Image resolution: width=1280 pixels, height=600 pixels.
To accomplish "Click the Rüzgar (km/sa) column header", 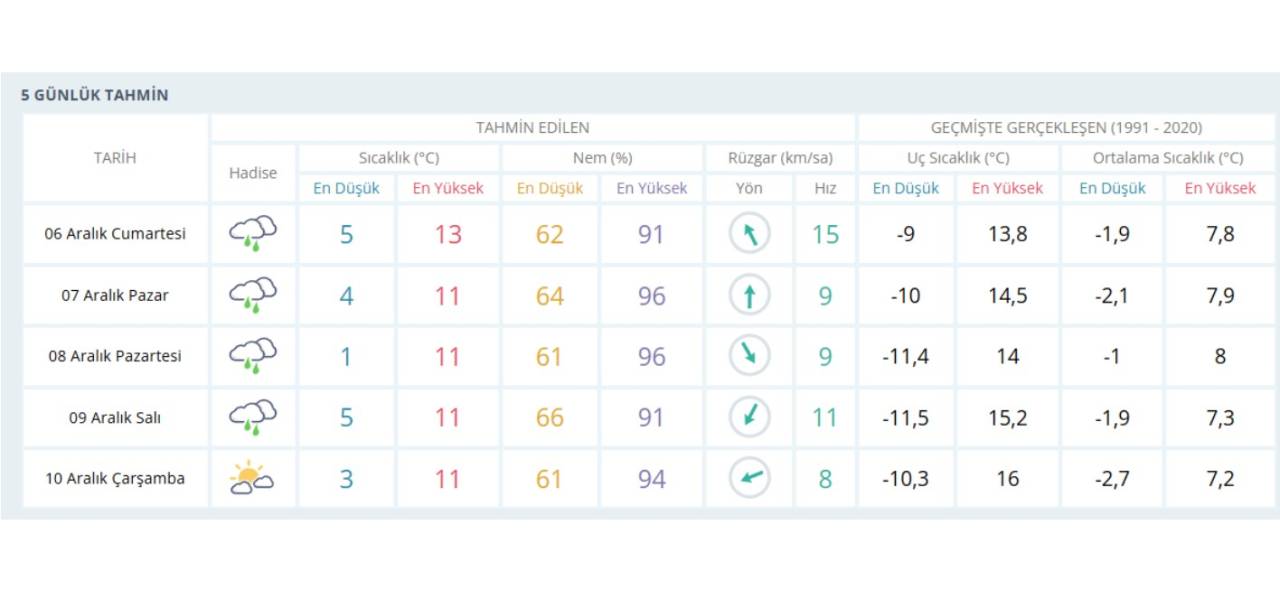I will [781, 158].
